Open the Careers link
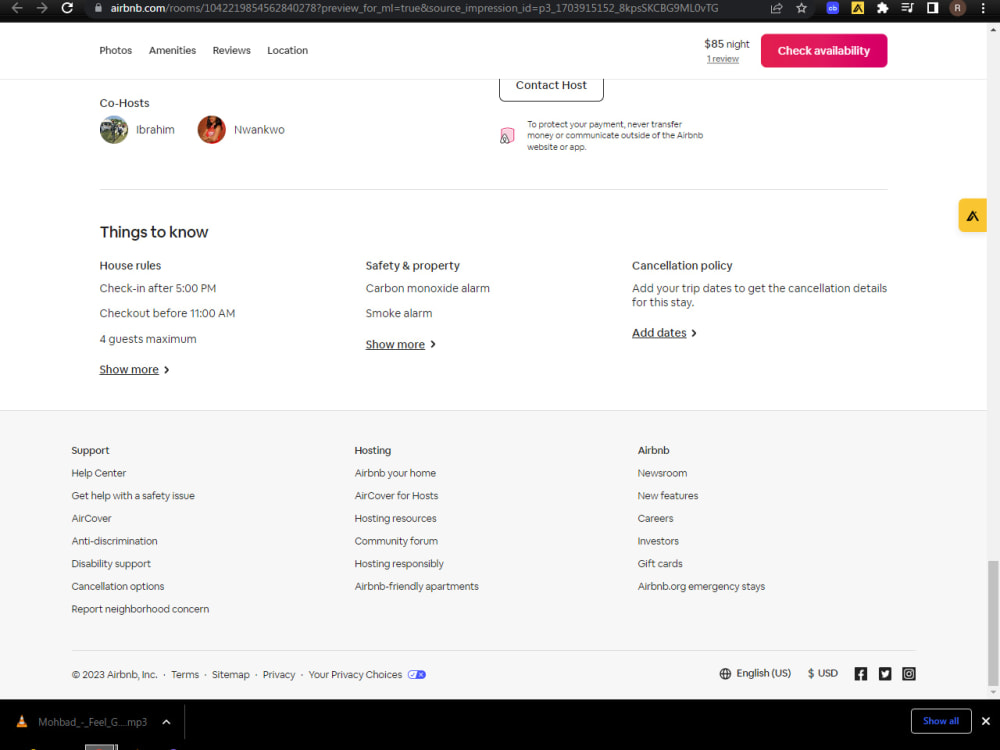Screen dimensions: 1000x750 tap(656, 518)
